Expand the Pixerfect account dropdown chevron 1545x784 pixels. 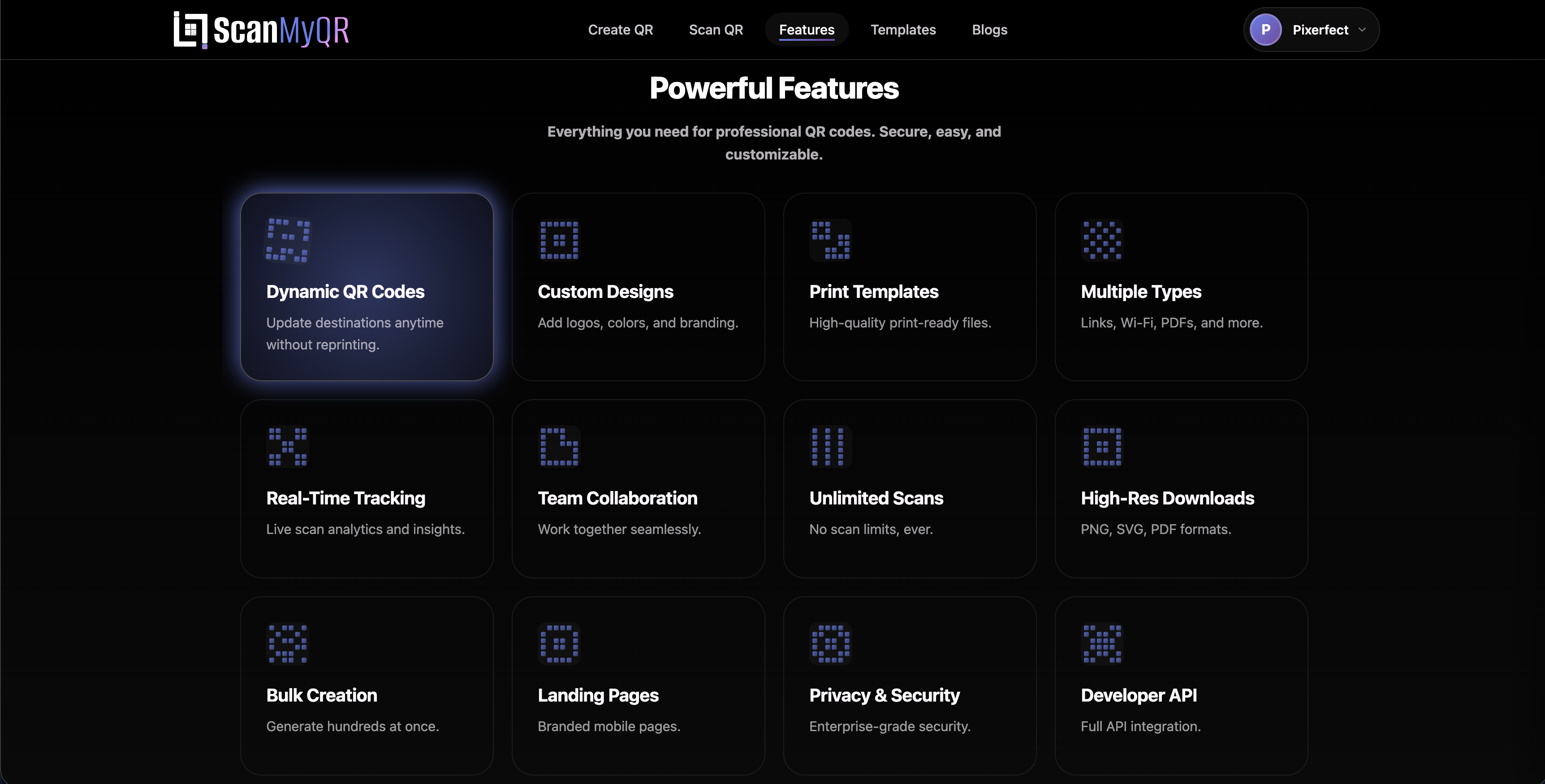[x=1362, y=30]
